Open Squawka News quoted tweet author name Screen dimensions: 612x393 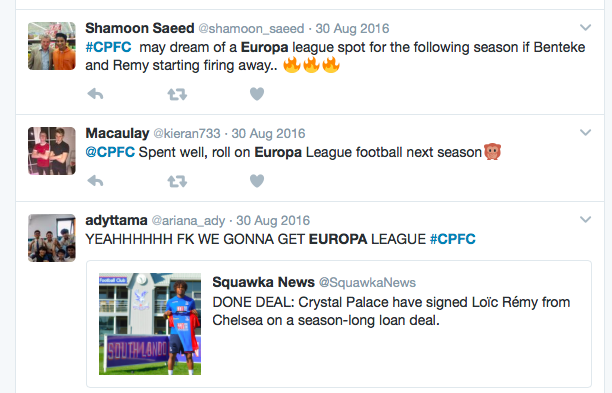pyautogui.click(x=263, y=282)
